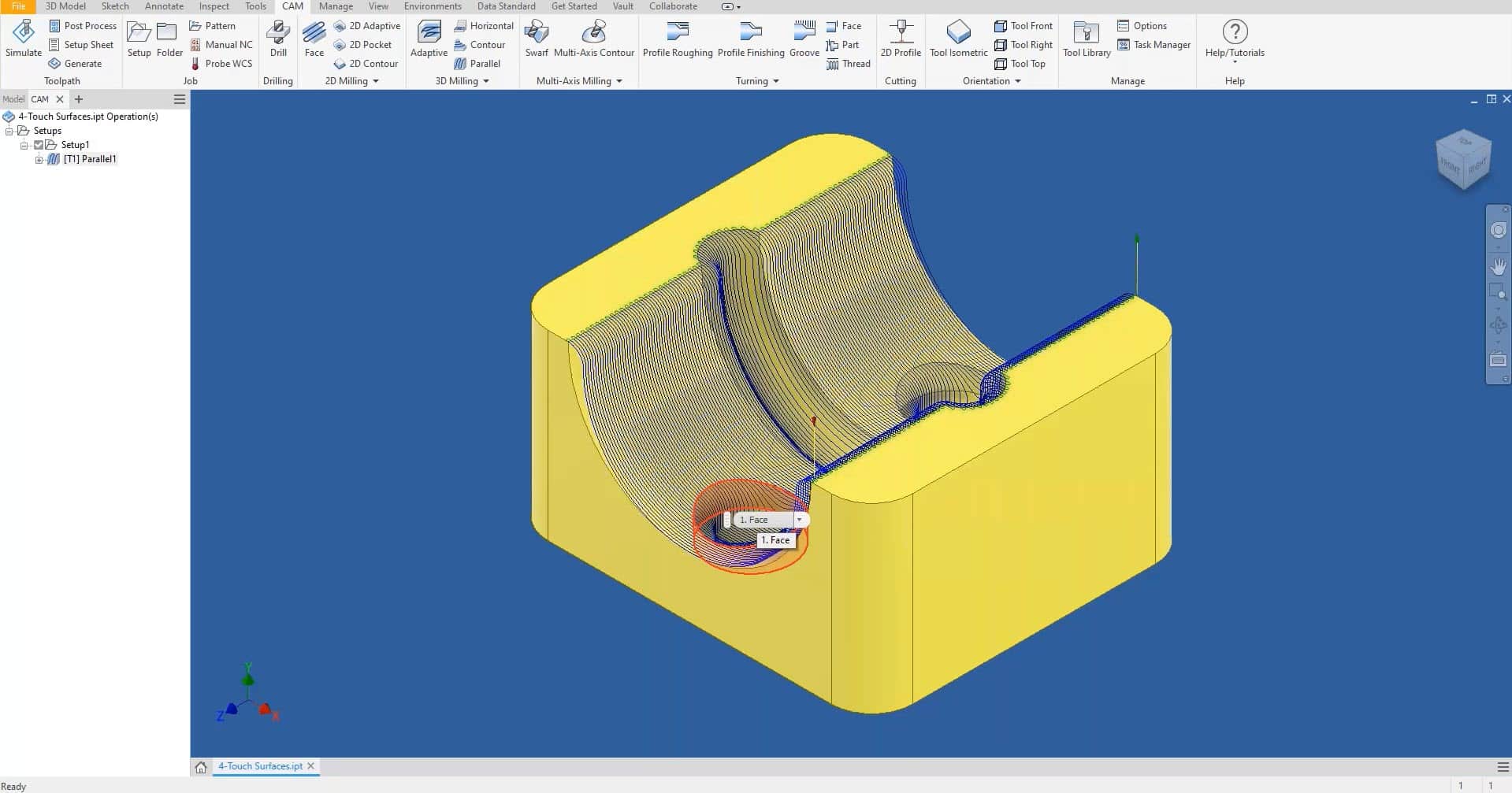This screenshot has height=793, width=1512.
Task: Expand the Turning panel dropdown
Action: pos(775,81)
